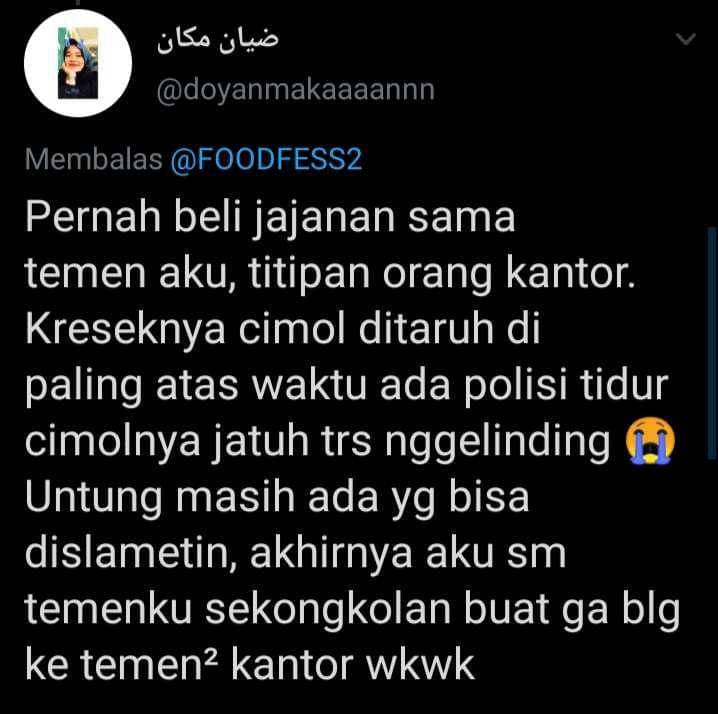Click the word 'Kreseknya' in the tweet
Screen dimensions: 718x714
point(125,330)
